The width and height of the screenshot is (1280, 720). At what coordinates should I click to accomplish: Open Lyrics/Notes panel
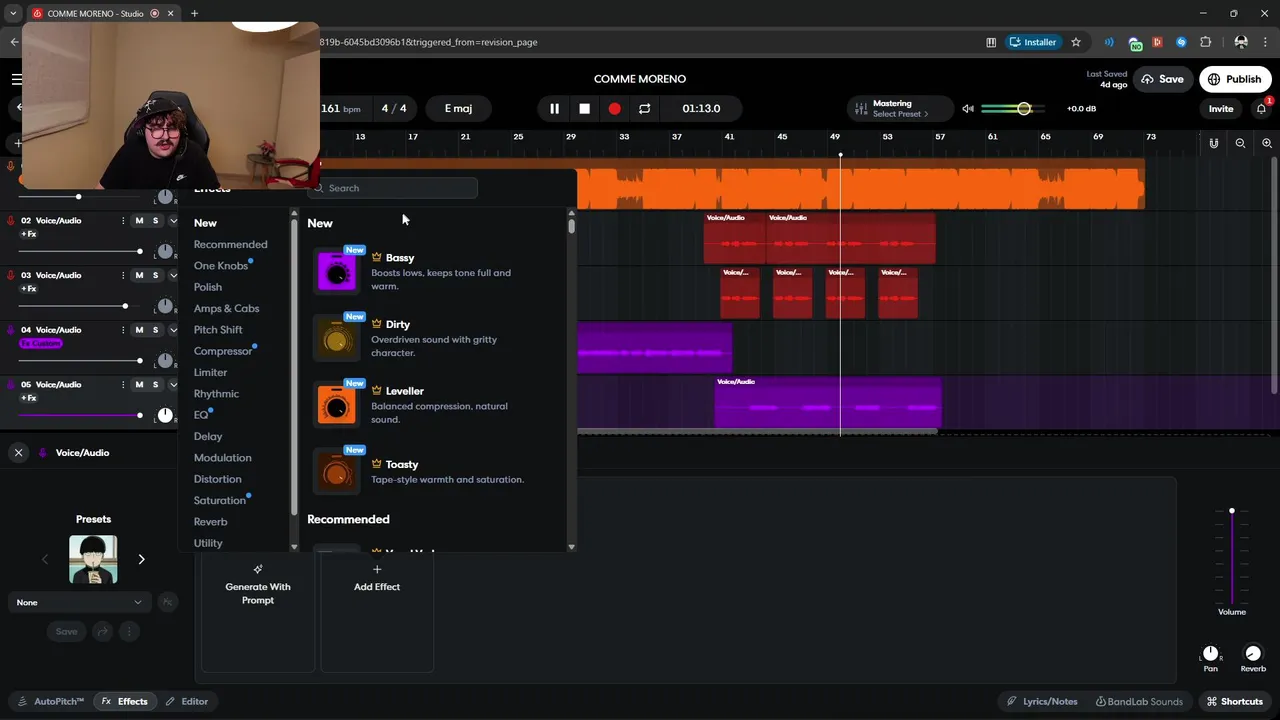pos(1042,701)
